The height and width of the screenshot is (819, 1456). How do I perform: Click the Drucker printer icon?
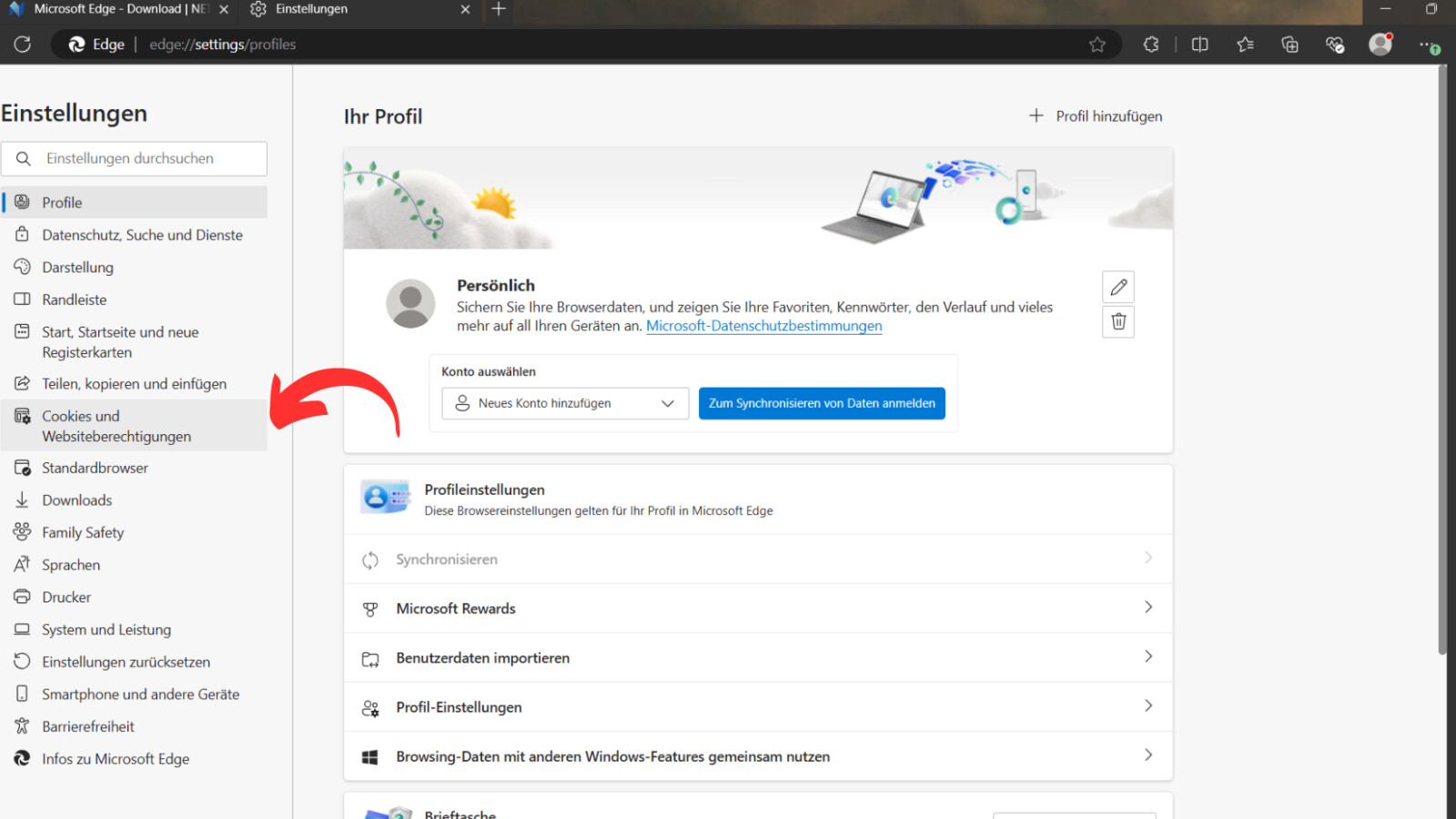point(23,596)
